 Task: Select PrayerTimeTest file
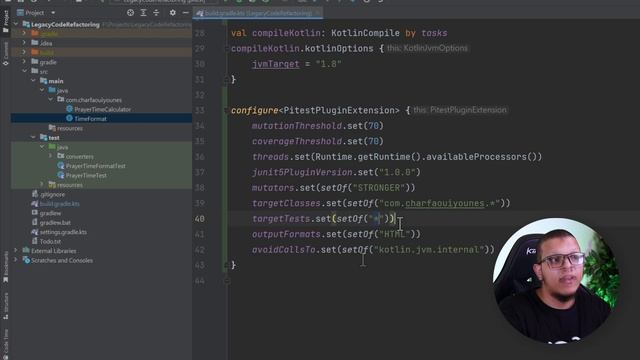pyautogui.click(x=86, y=176)
